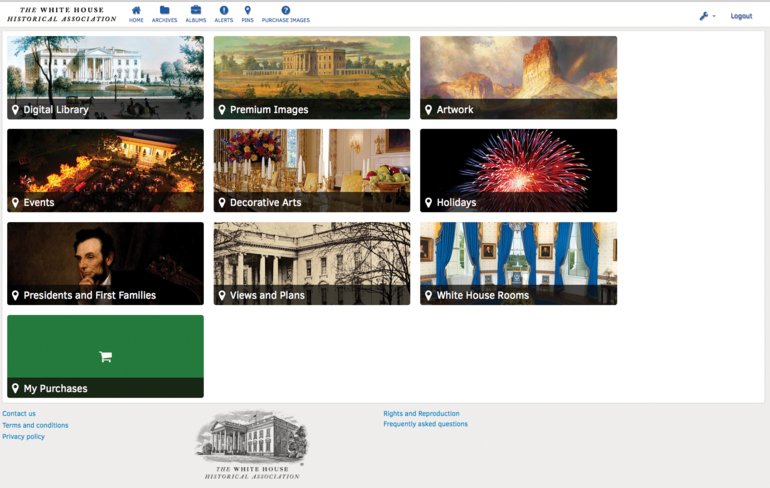
Task: Open the Frequently asked questions link
Action: [425, 424]
